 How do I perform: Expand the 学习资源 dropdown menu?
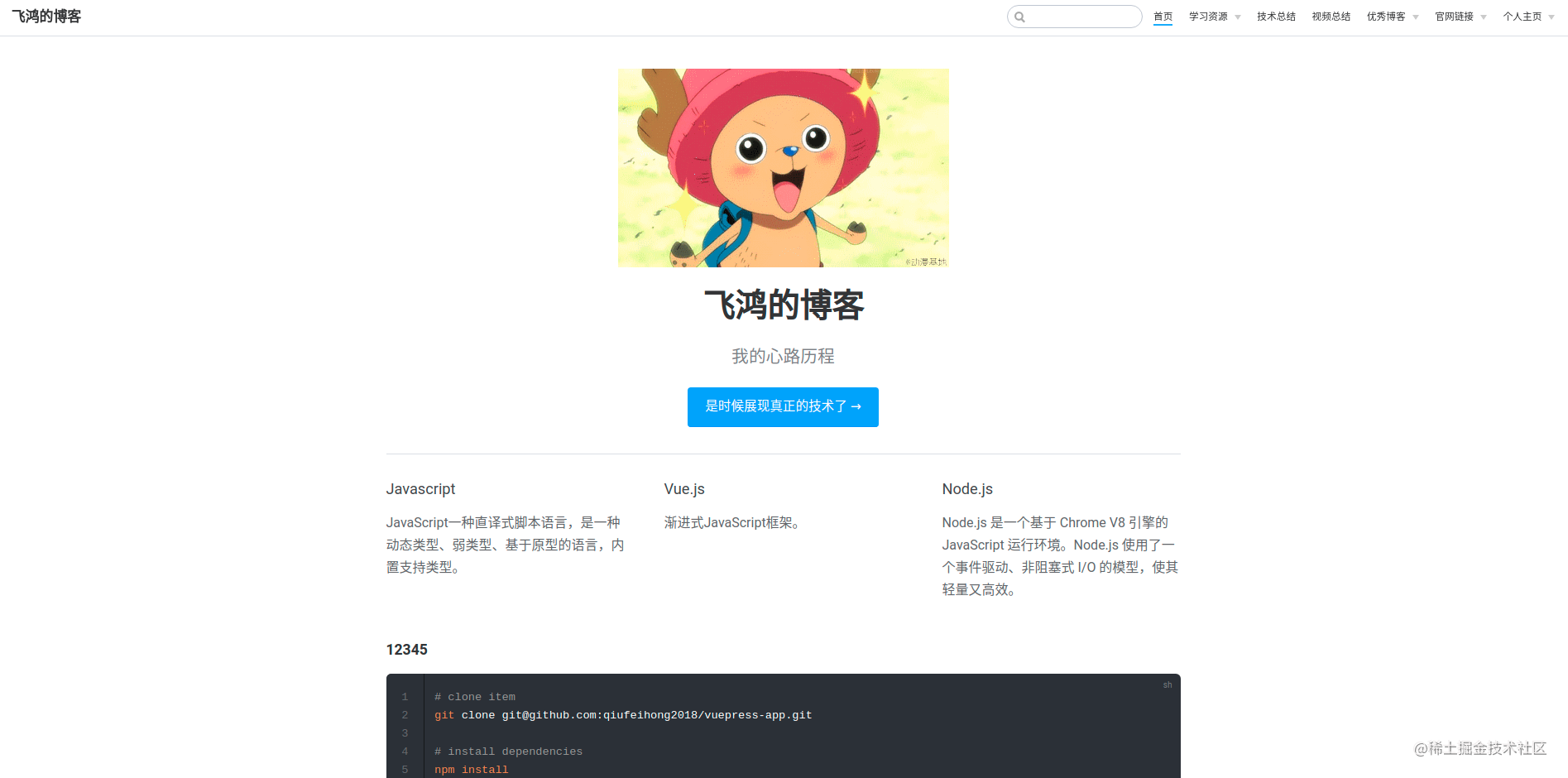1214,17
